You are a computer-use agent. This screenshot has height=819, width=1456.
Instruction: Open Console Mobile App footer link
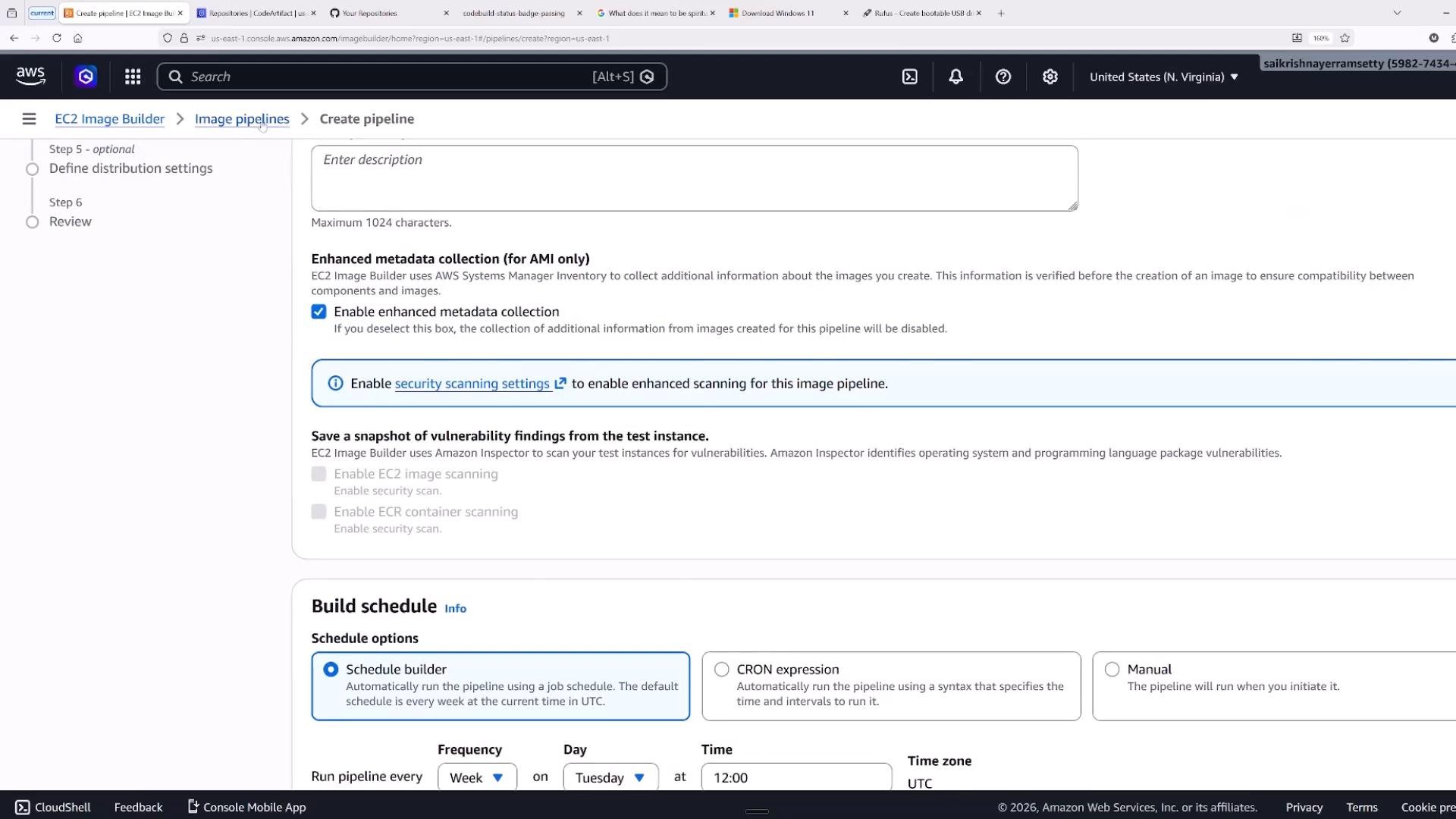(246, 807)
